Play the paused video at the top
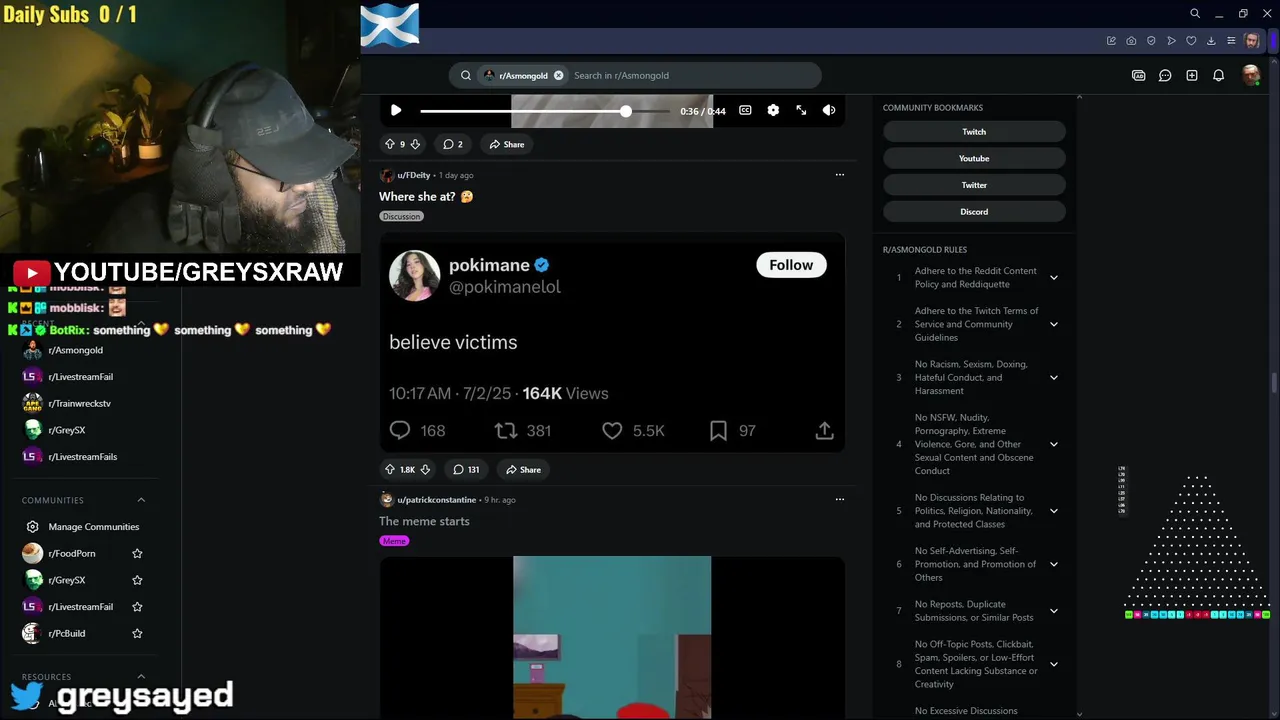The image size is (1280, 720). (396, 110)
